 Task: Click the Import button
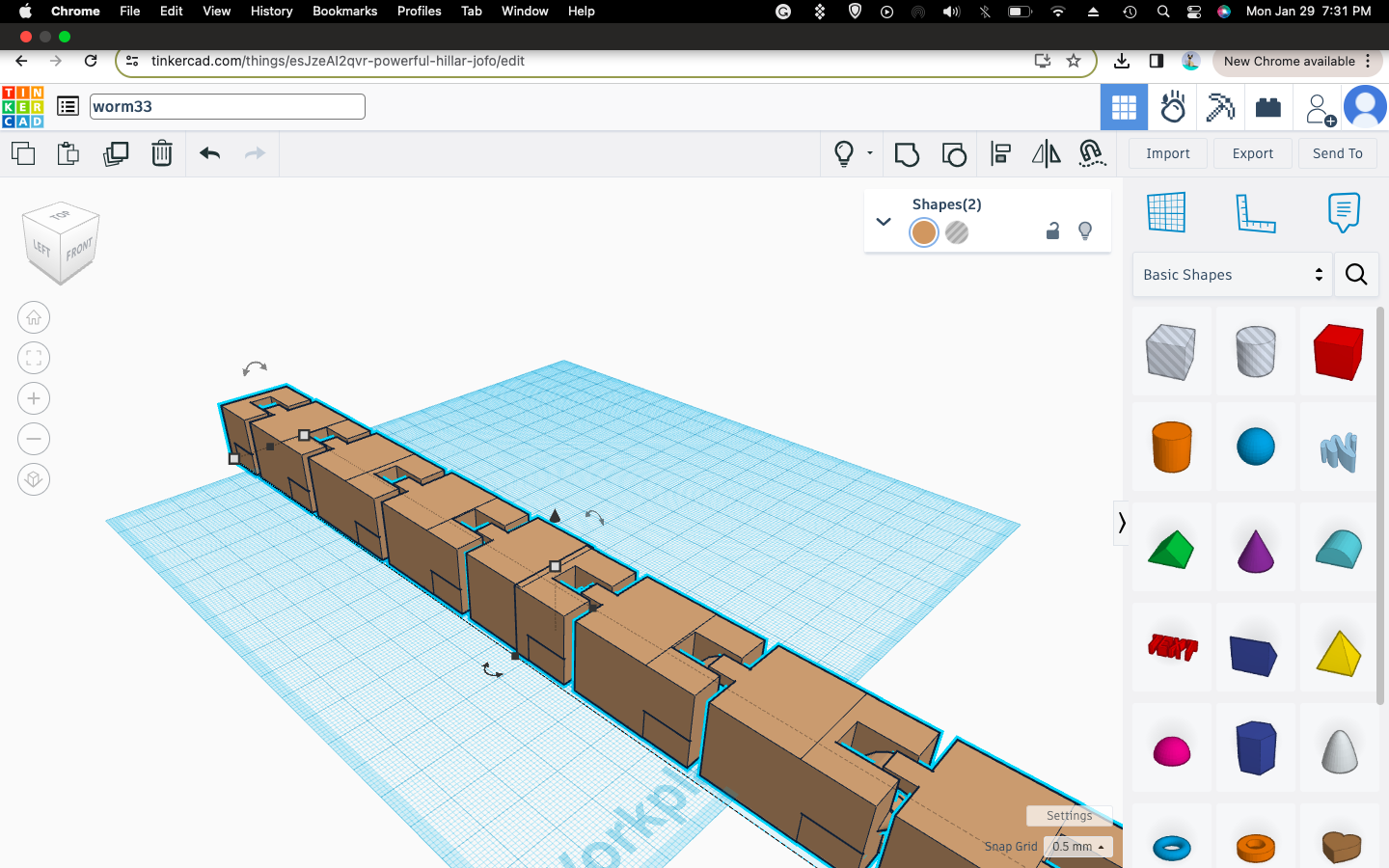tap(1167, 153)
